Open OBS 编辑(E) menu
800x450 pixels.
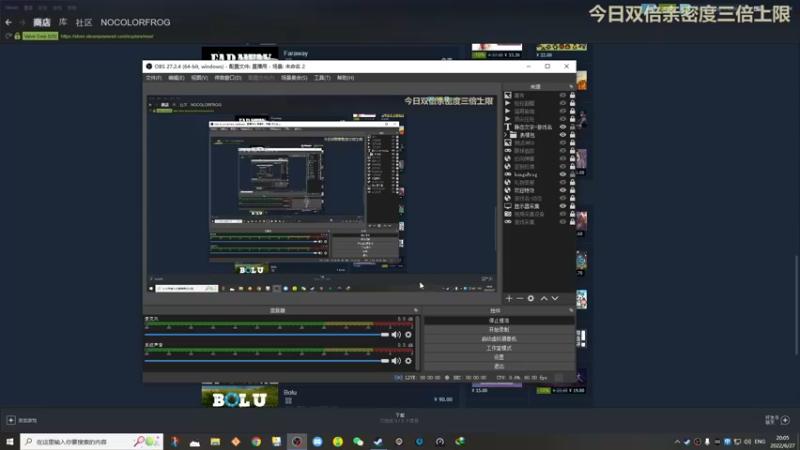click(176, 78)
